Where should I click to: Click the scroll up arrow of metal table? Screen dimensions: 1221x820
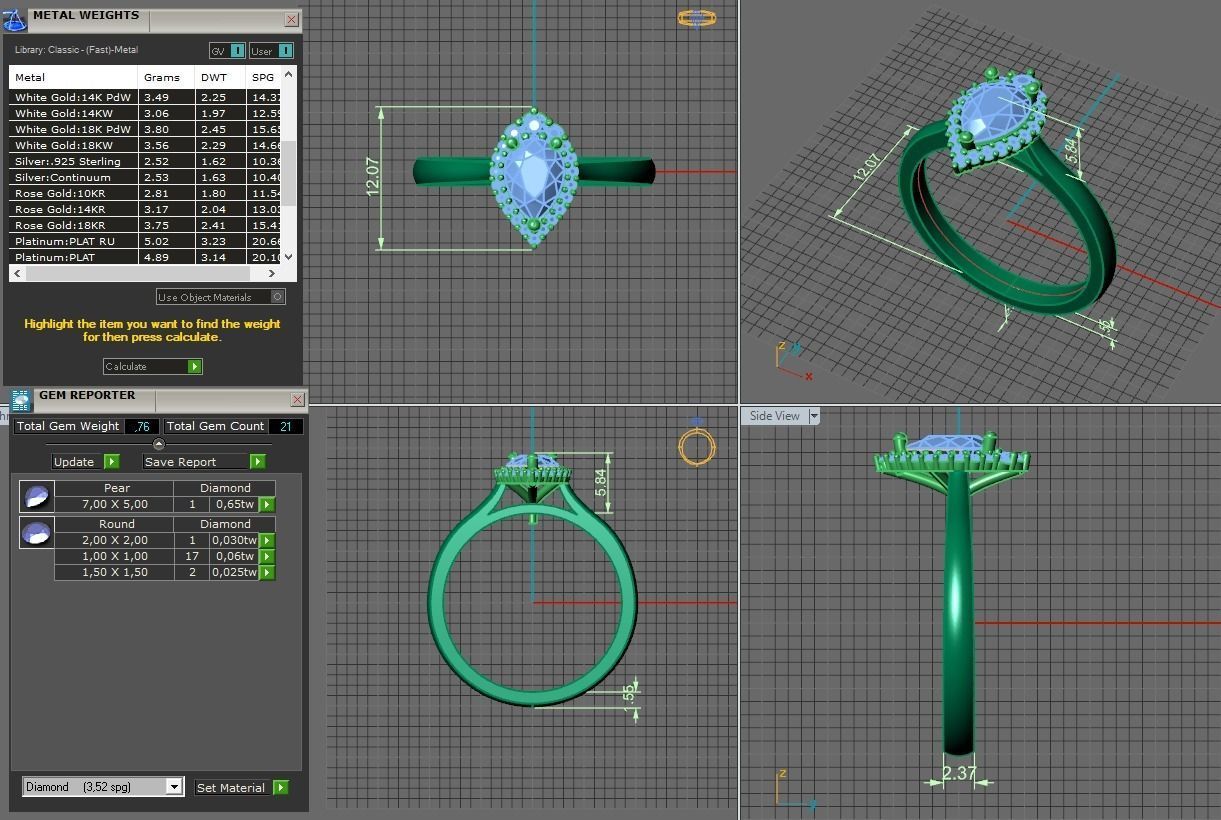(x=289, y=74)
